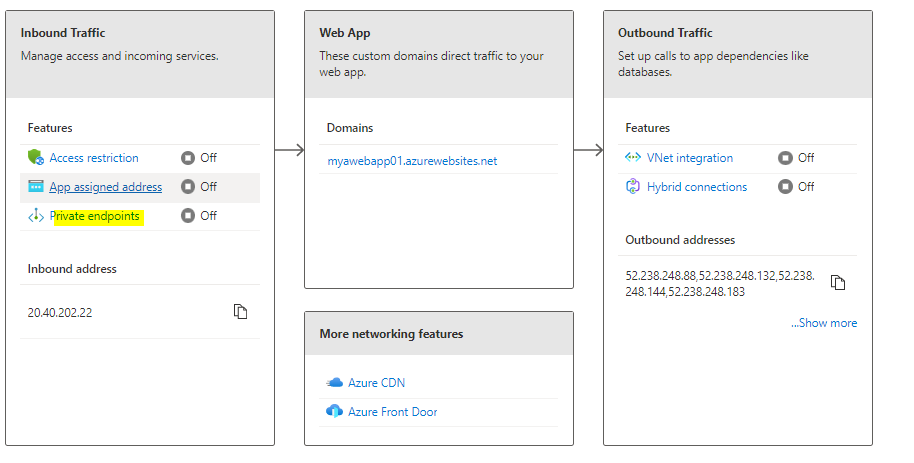Click the Hybrid connections icon
914x463 pixels.
pos(633,187)
